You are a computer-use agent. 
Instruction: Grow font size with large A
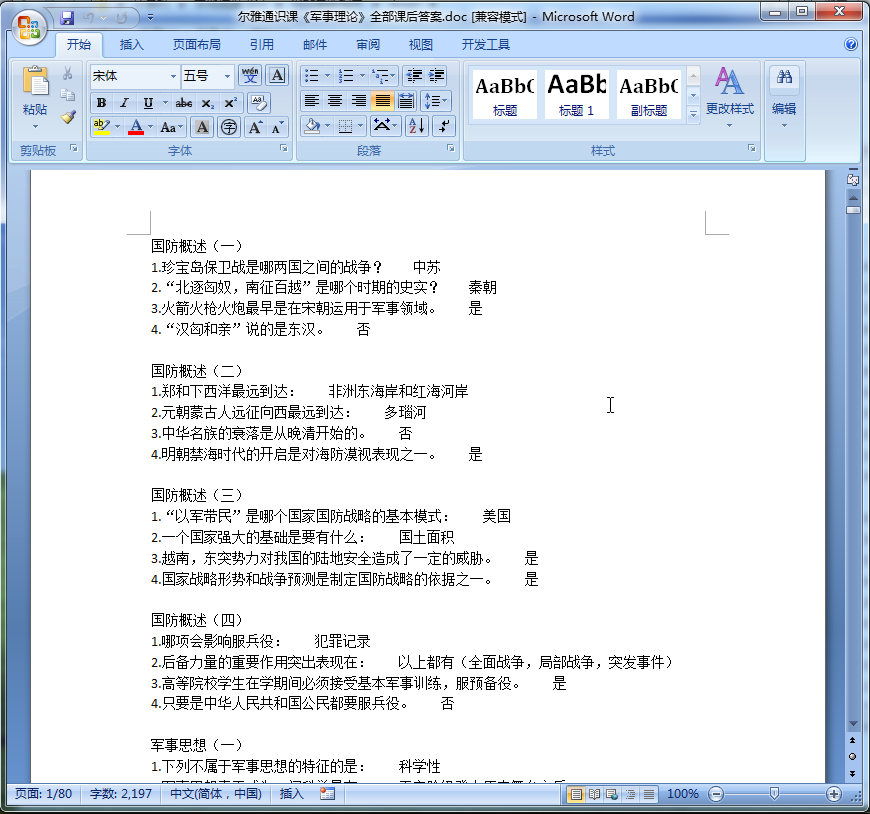point(255,127)
